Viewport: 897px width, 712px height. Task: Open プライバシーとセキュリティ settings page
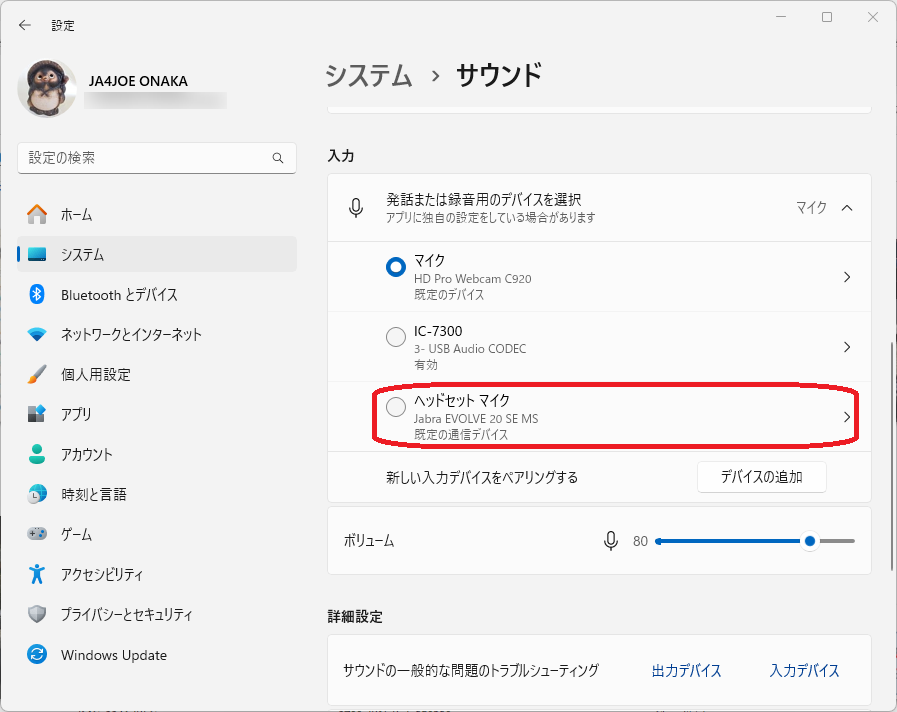click(126, 614)
